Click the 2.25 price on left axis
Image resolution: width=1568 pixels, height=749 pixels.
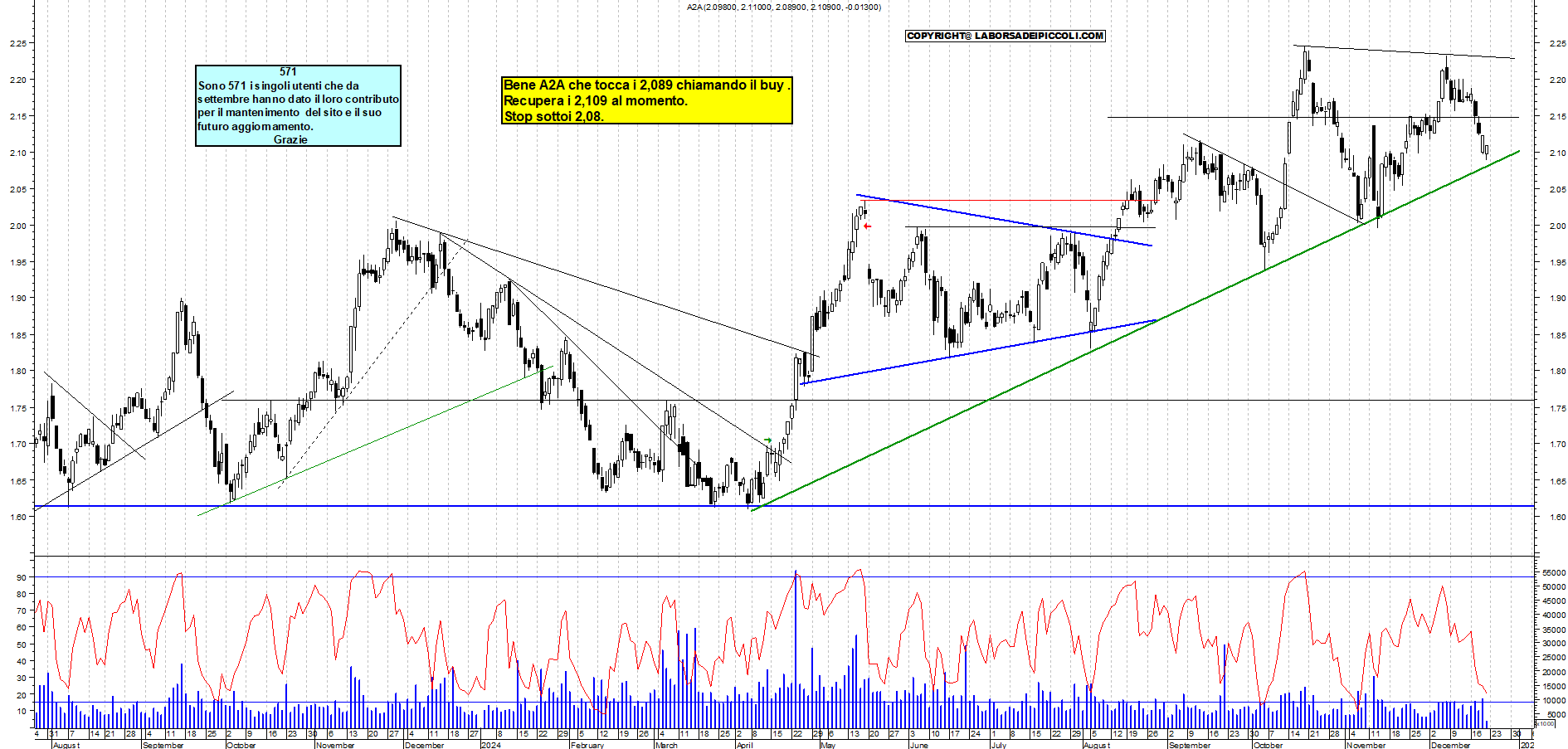pyautogui.click(x=17, y=43)
